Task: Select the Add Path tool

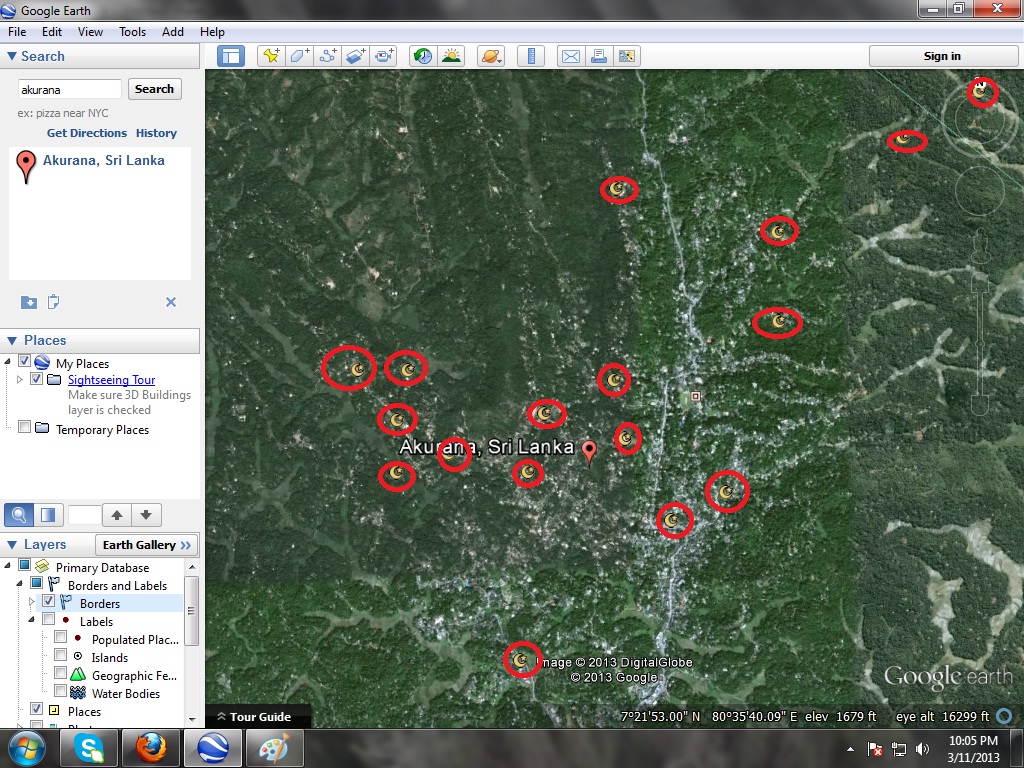Action: tap(327, 56)
